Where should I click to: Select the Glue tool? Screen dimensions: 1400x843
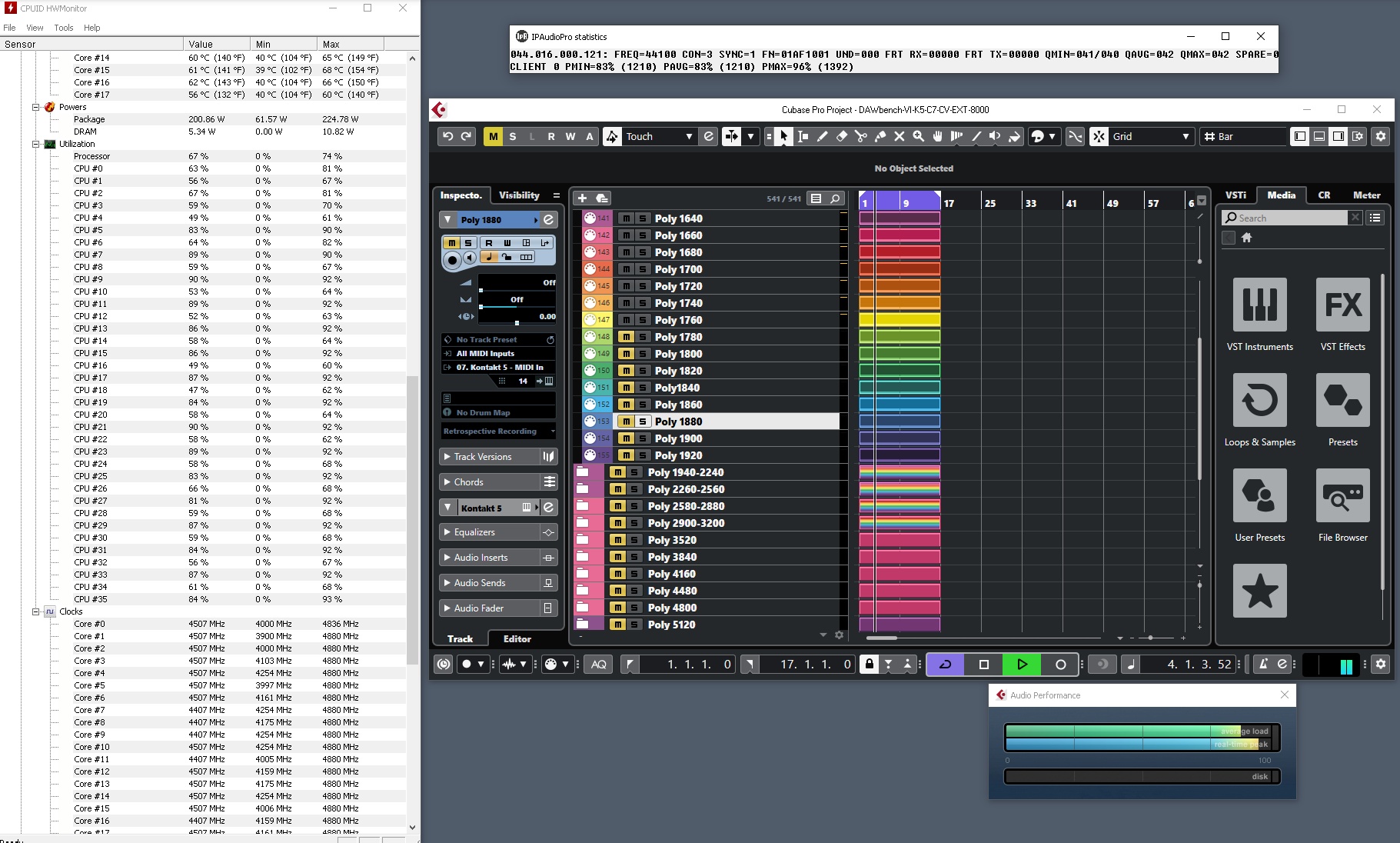[x=880, y=136]
